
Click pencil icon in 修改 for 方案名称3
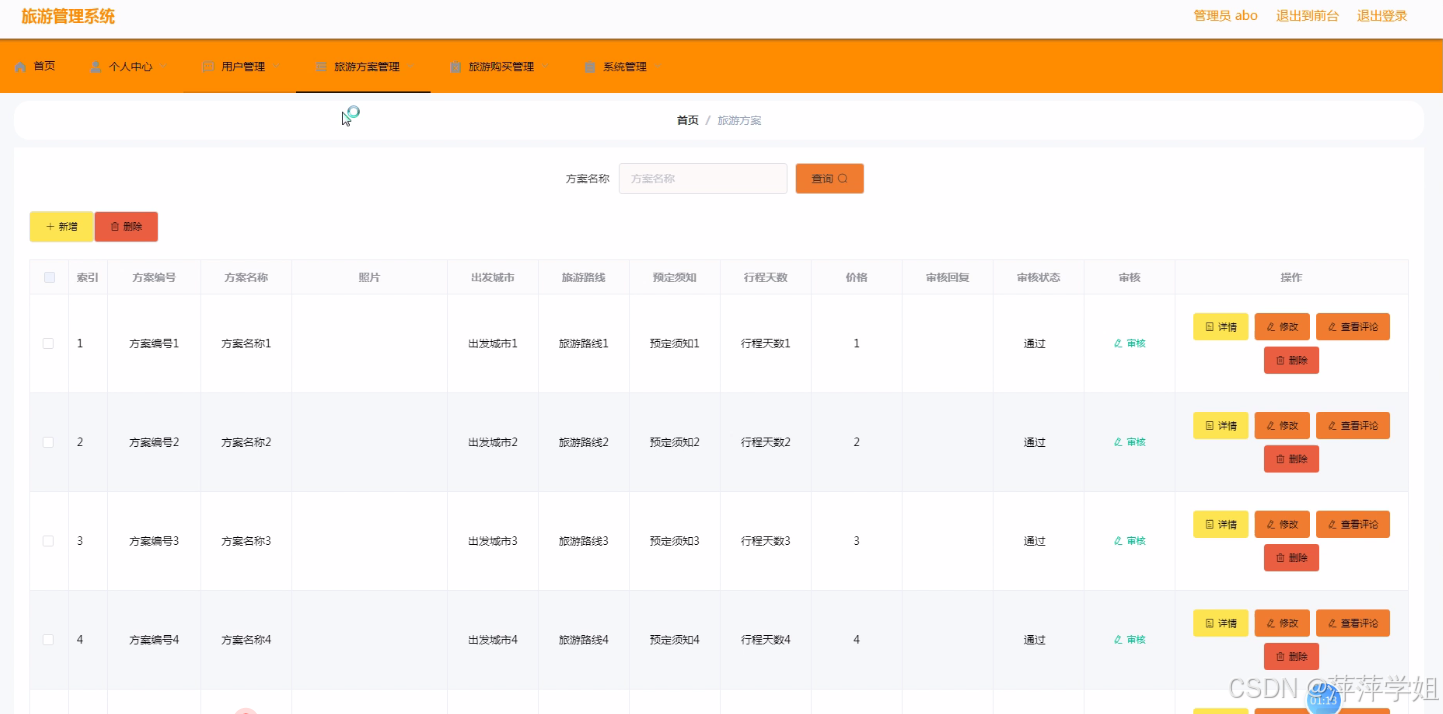(1271, 524)
